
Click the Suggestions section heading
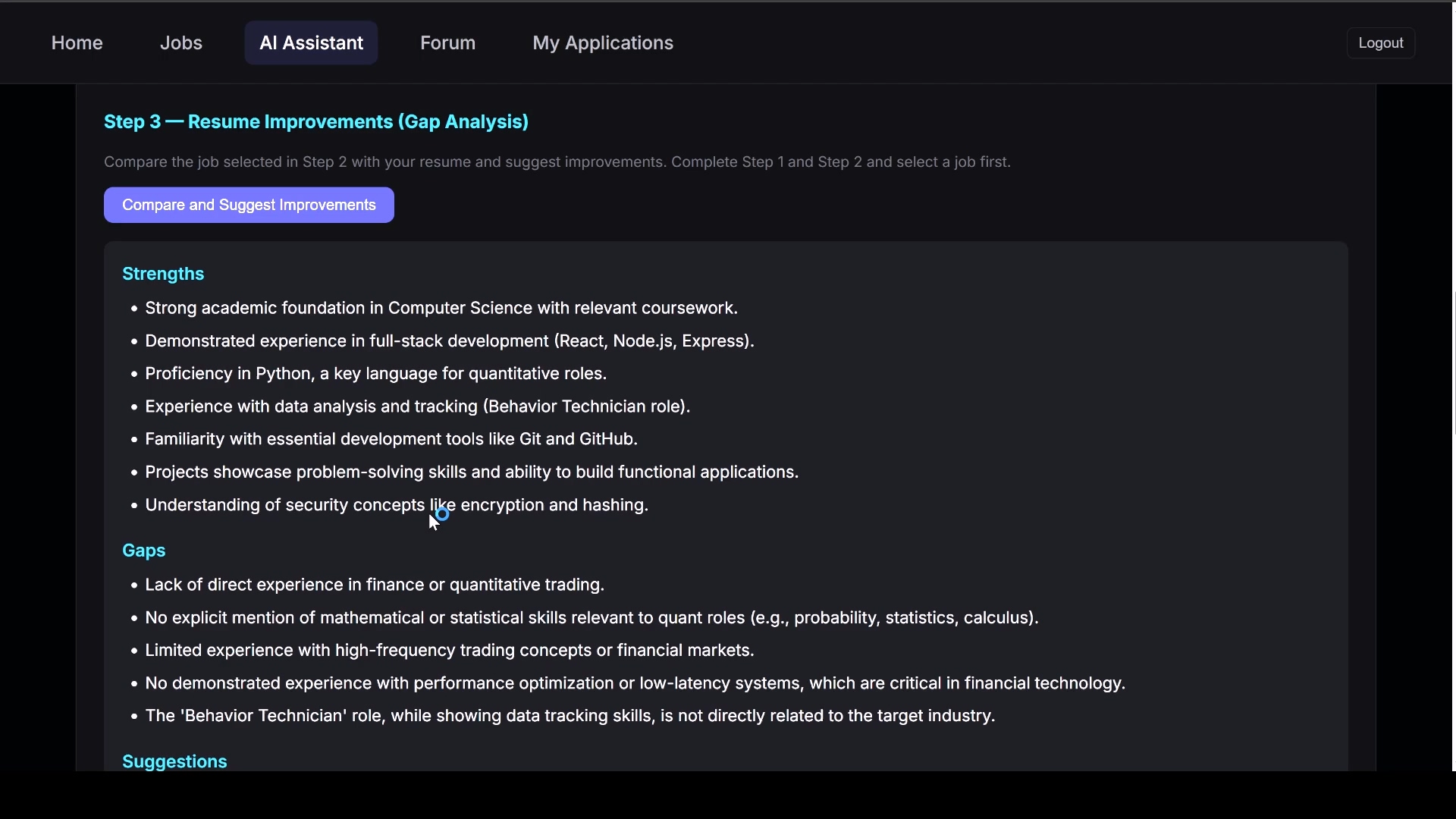click(174, 761)
